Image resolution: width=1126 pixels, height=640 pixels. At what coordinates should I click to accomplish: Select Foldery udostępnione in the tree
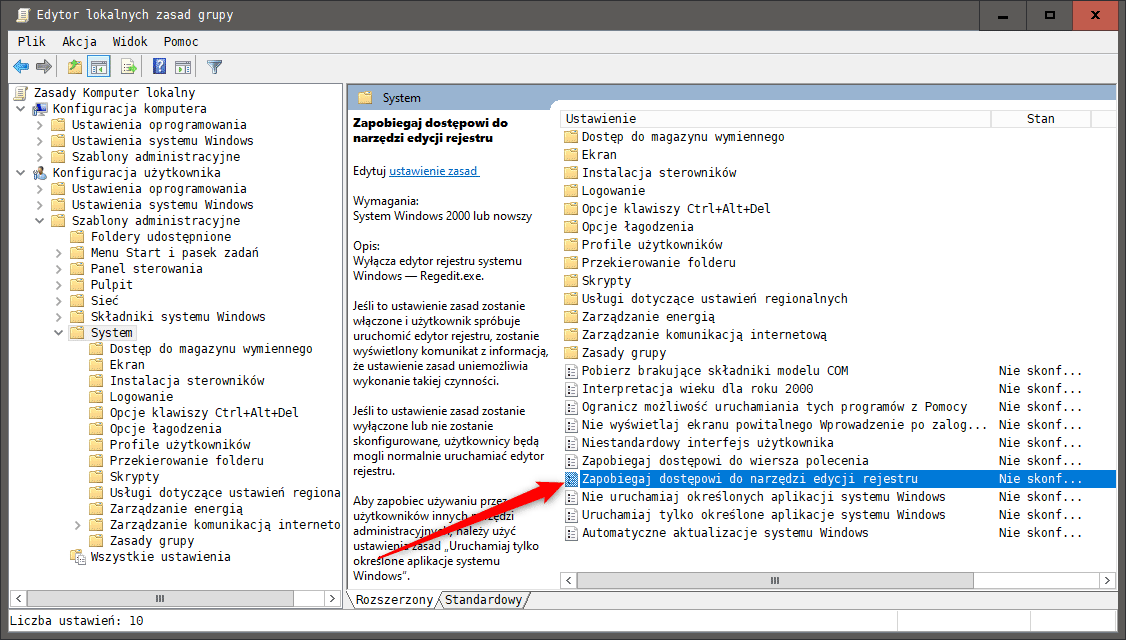[161, 237]
